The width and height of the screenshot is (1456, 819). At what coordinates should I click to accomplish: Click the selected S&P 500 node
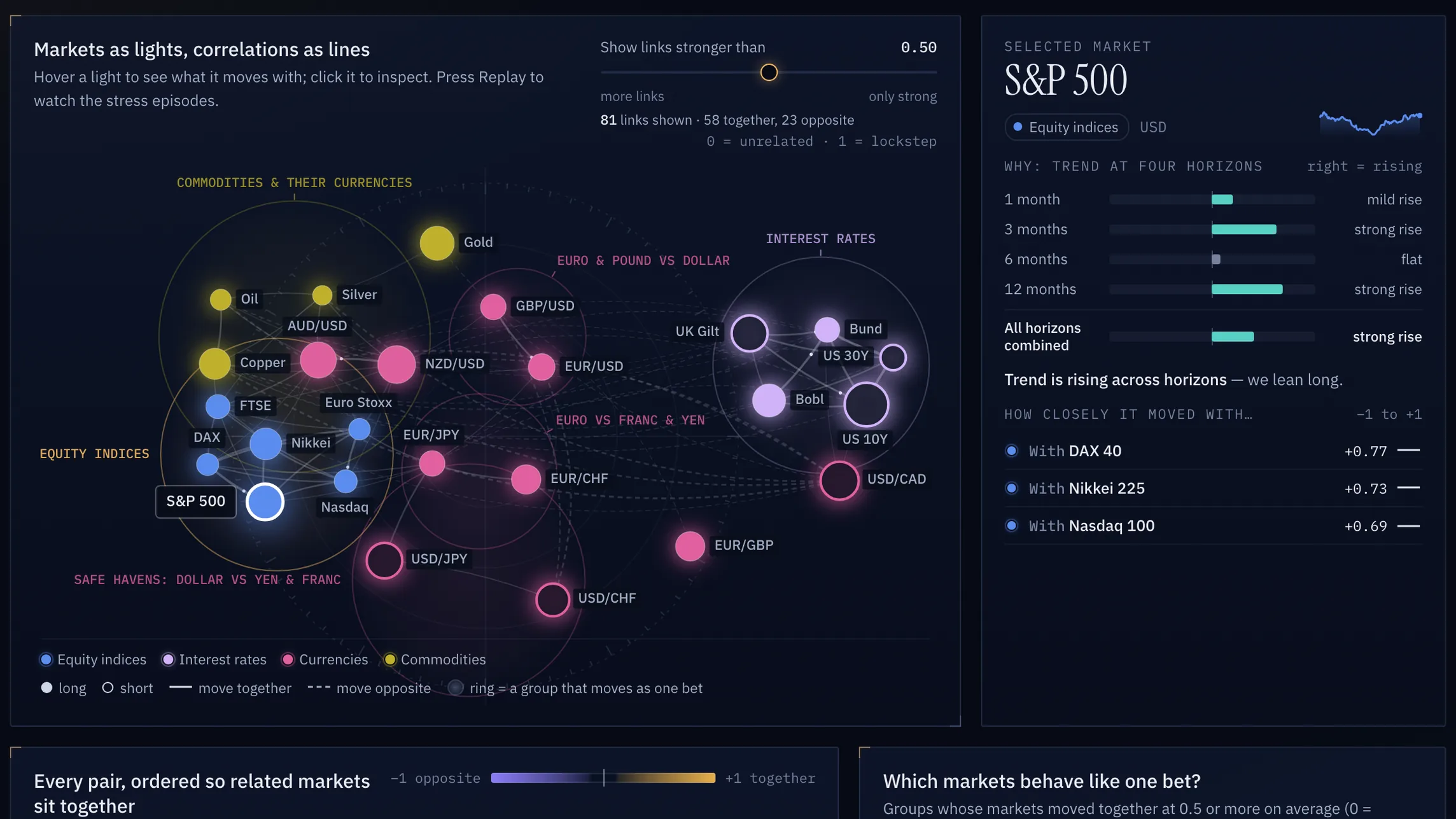[x=265, y=501]
